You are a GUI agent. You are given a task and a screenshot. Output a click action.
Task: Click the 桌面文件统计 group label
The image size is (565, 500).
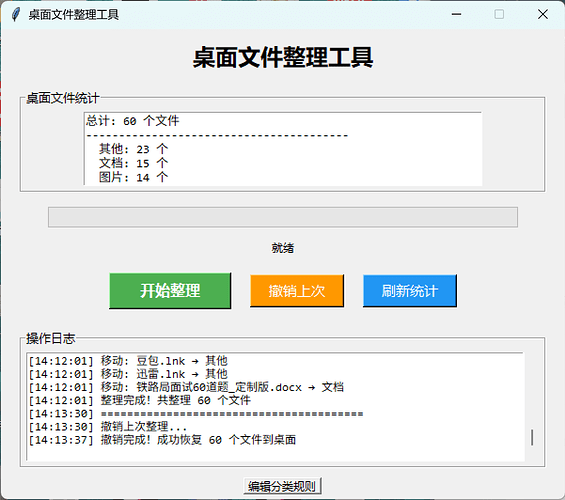63,98
